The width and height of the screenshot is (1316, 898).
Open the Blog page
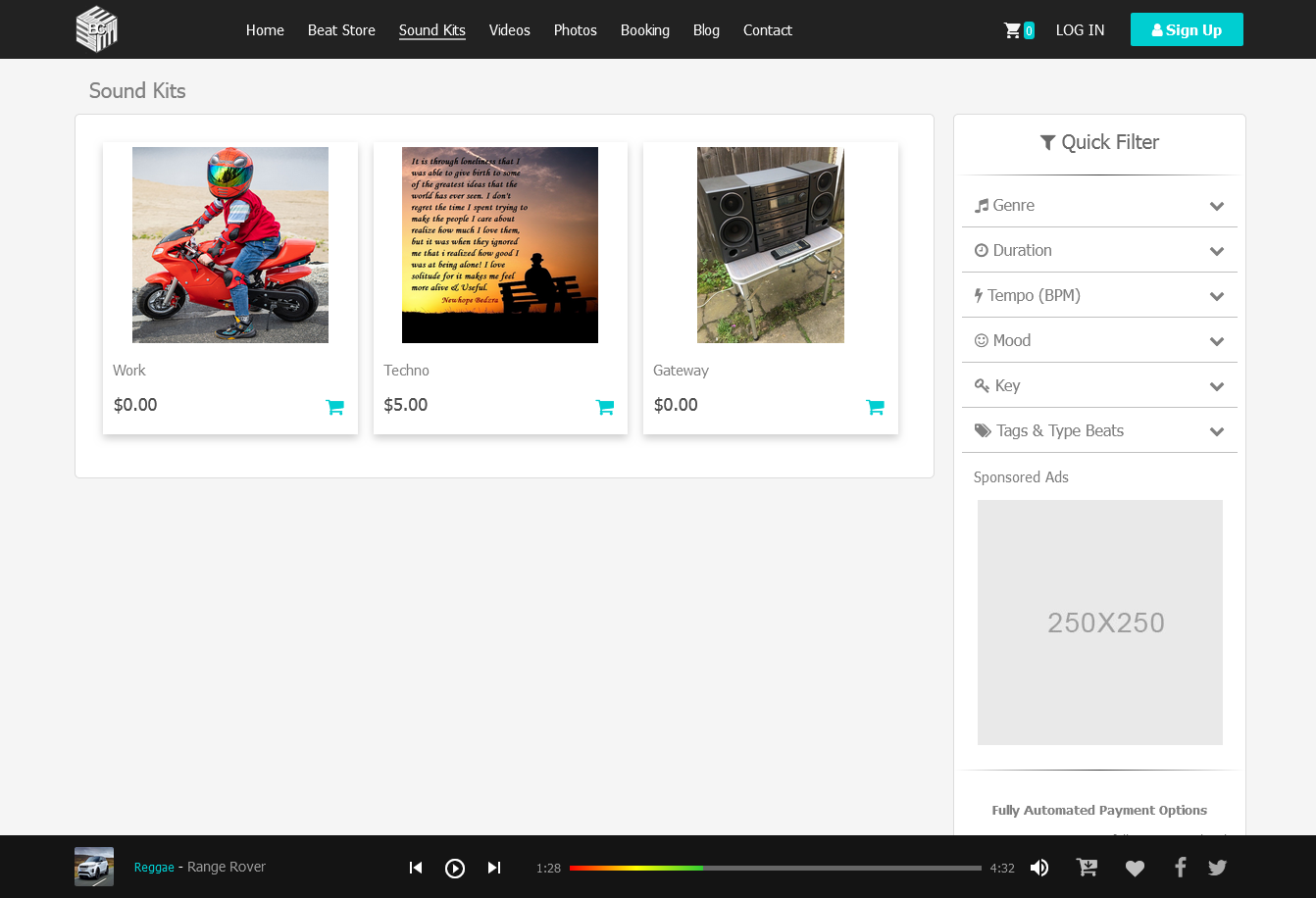pos(706,30)
